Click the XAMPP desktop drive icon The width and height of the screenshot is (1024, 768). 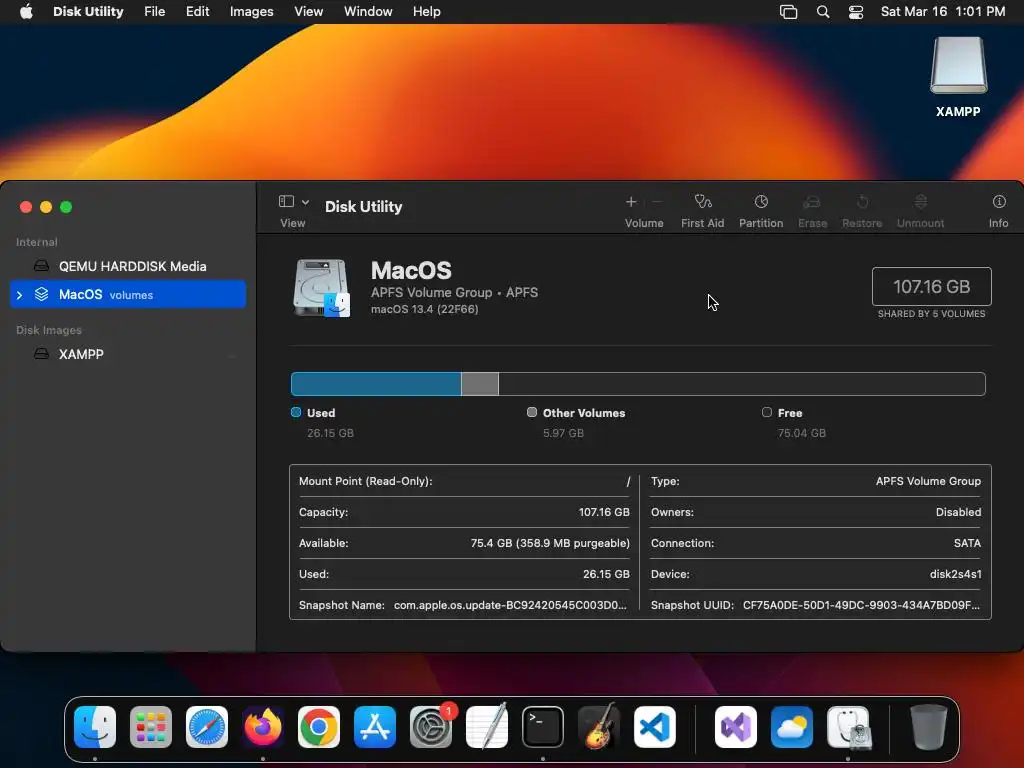[958, 66]
